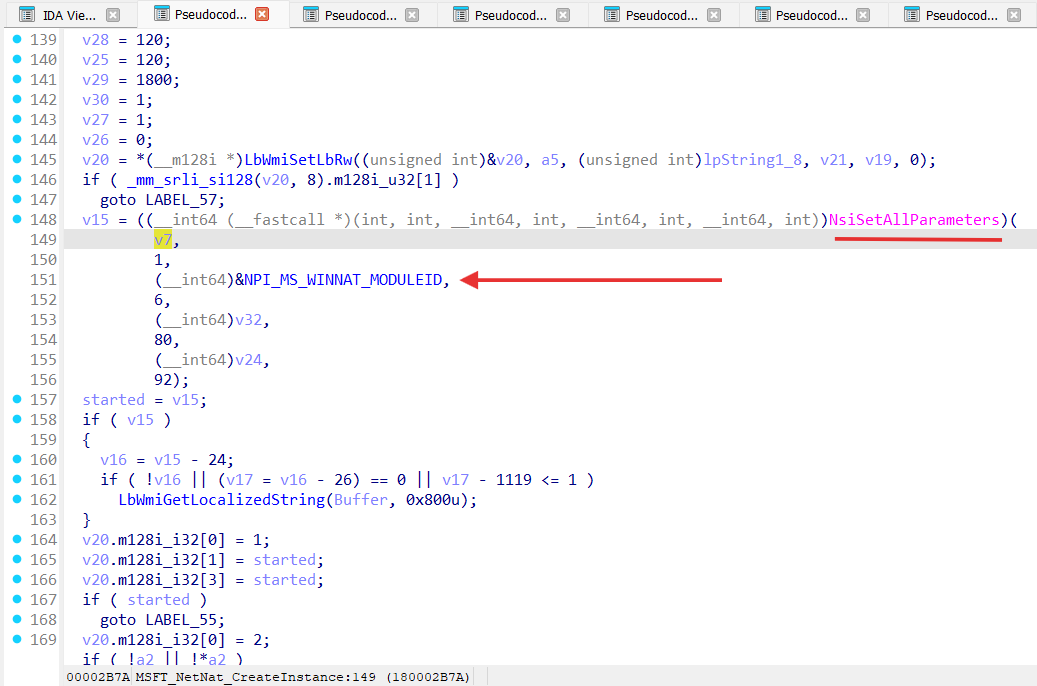Jump to the NsiSetAllParameters function name
This screenshot has height=686, width=1037.
coord(914,220)
